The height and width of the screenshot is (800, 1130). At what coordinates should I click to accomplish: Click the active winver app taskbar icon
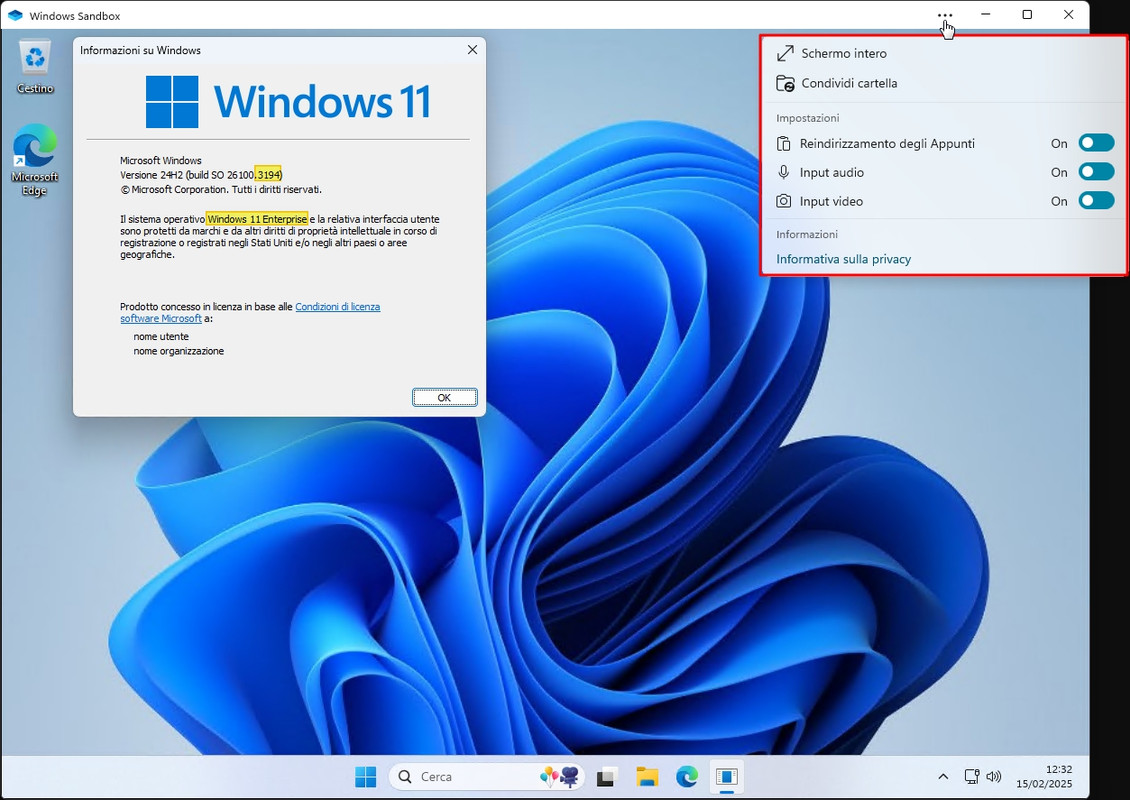pyautogui.click(x=726, y=777)
